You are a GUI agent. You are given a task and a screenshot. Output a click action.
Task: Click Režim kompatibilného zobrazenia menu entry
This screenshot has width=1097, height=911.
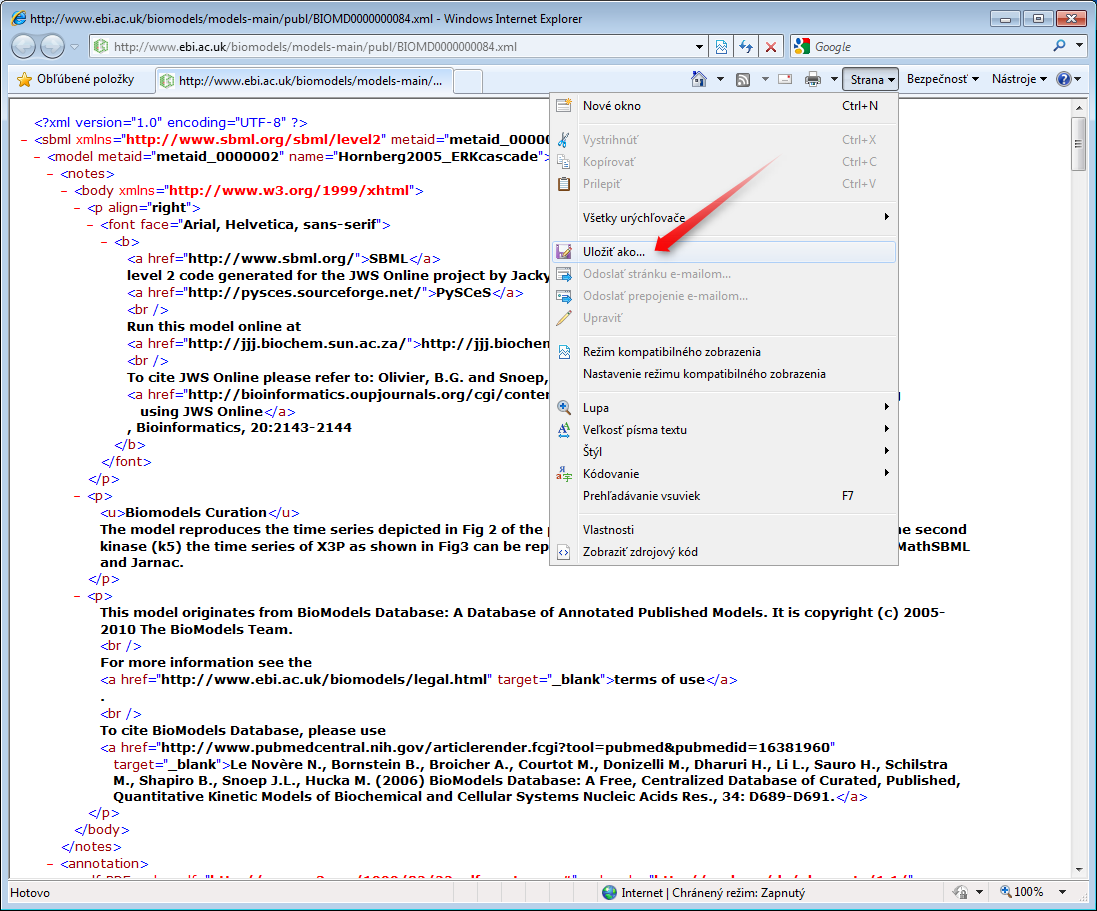[x=723, y=352]
